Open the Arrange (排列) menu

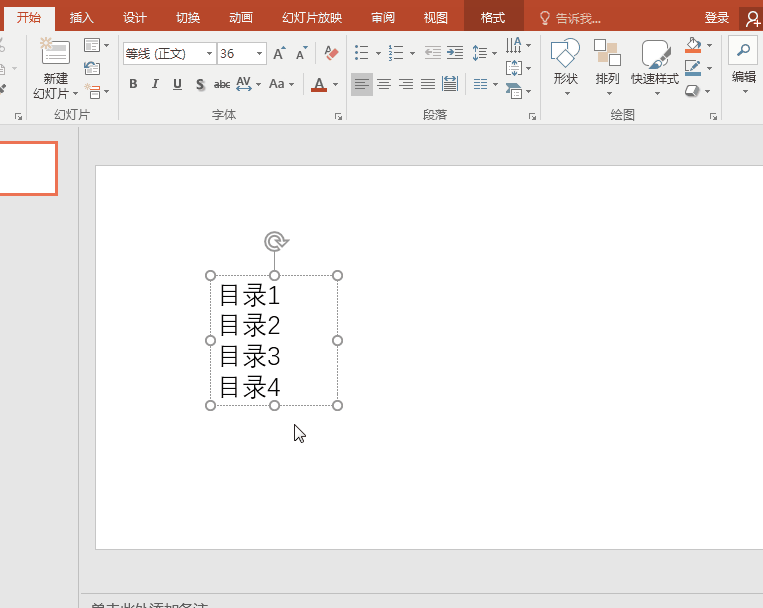click(x=607, y=62)
